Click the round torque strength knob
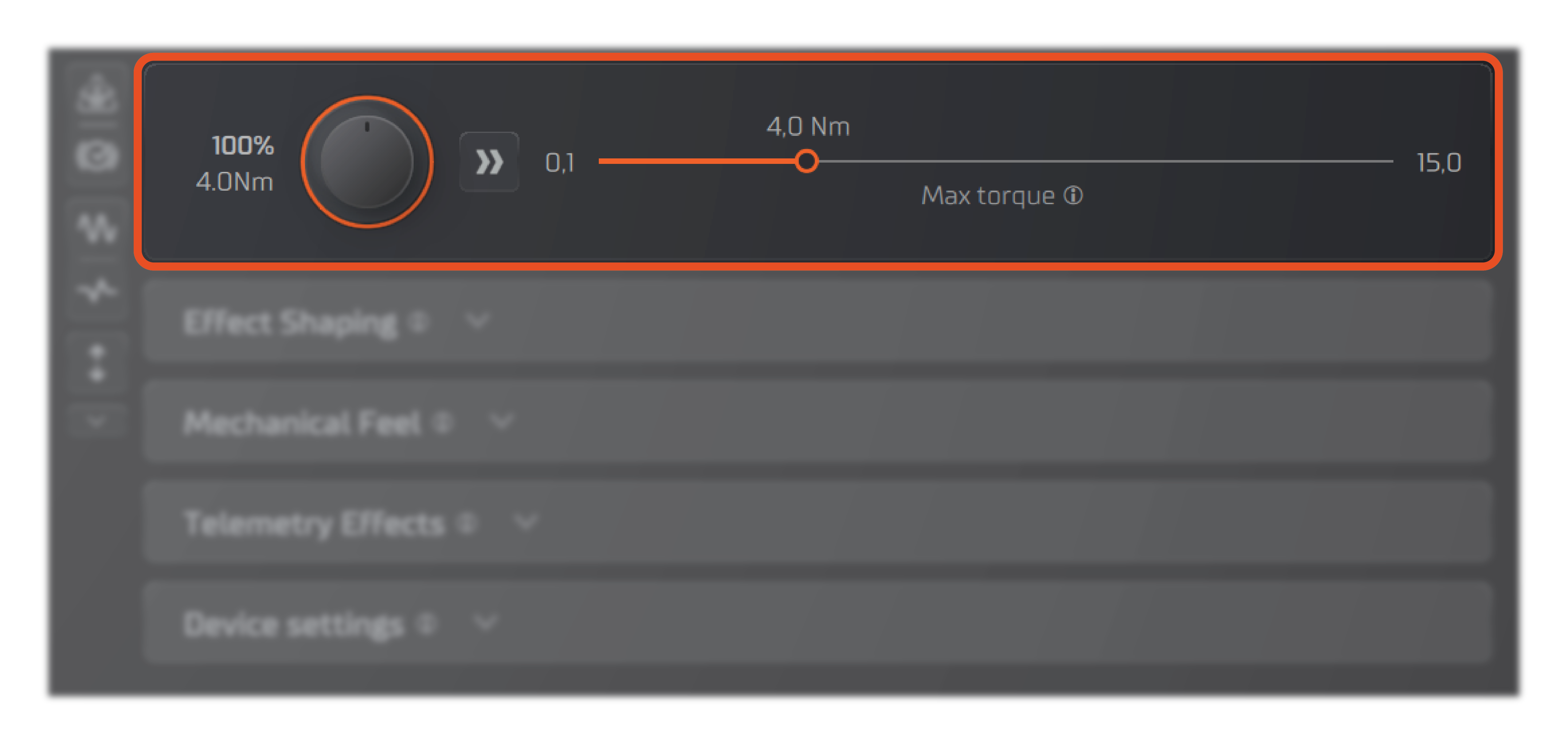This screenshot has height=745, width=1568. coord(367,162)
